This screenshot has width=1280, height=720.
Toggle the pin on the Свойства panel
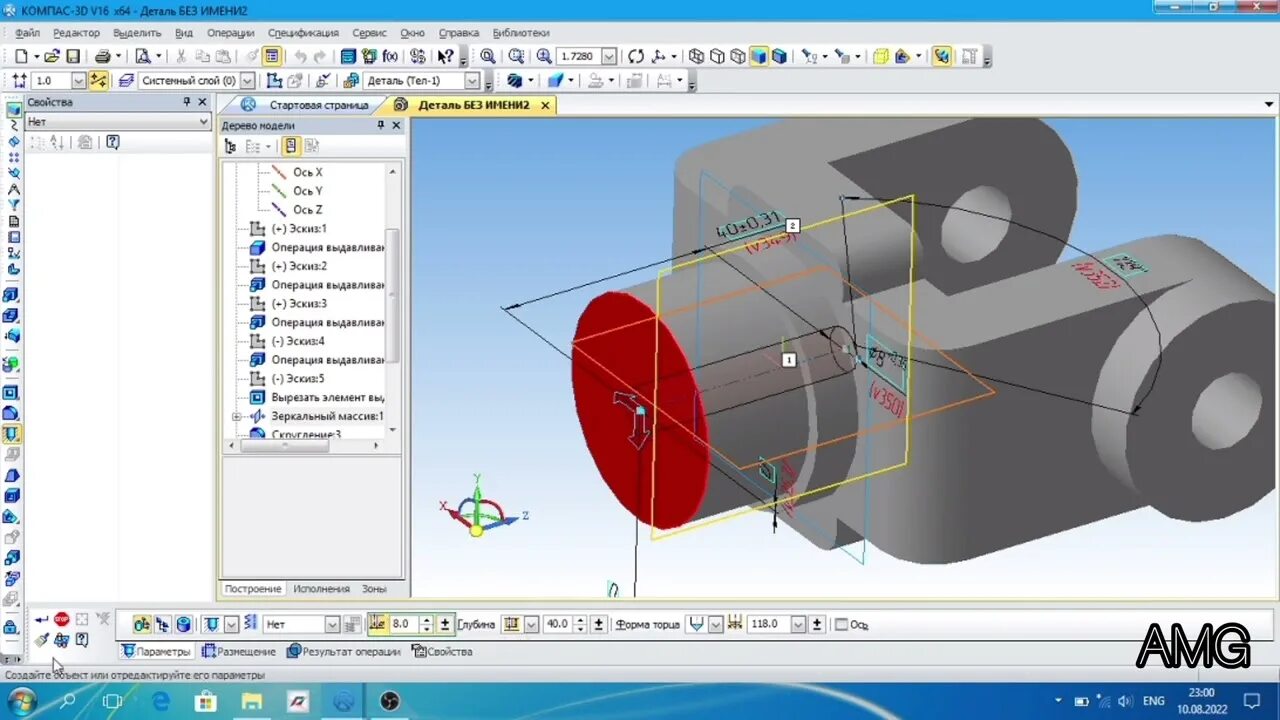tap(185, 102)
